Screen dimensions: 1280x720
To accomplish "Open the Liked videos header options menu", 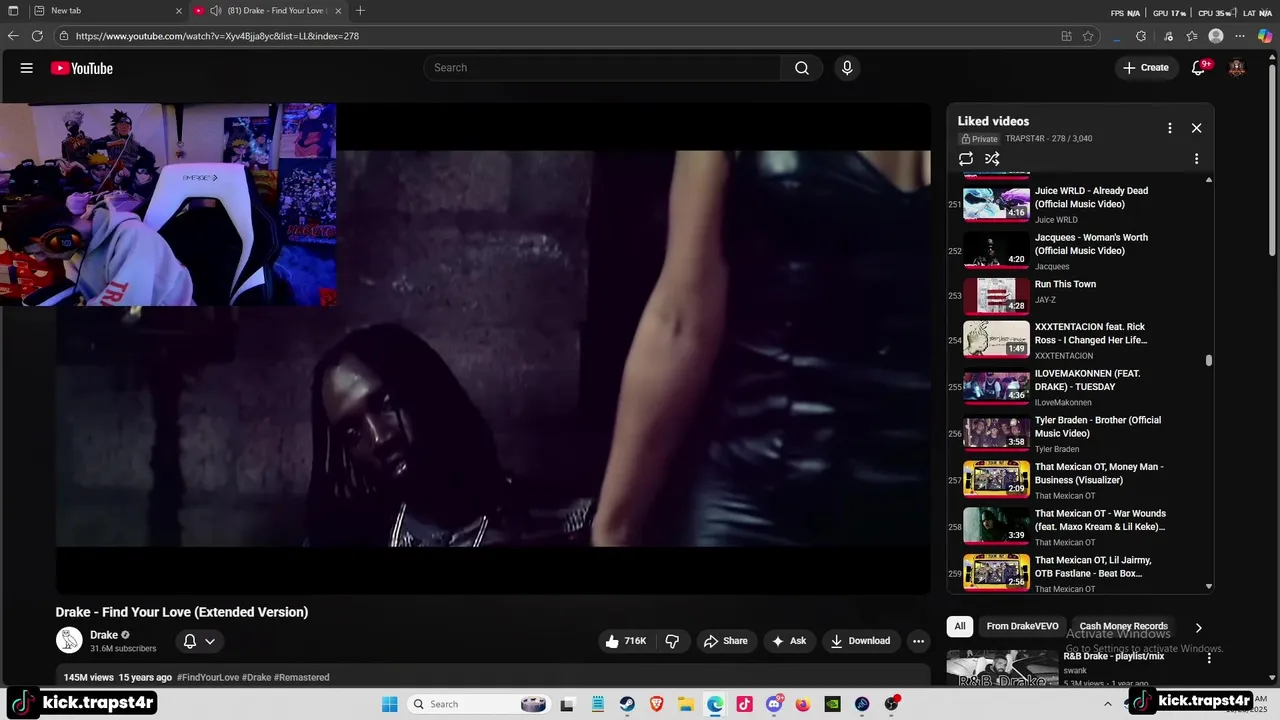I will [x=1169, y=128].
